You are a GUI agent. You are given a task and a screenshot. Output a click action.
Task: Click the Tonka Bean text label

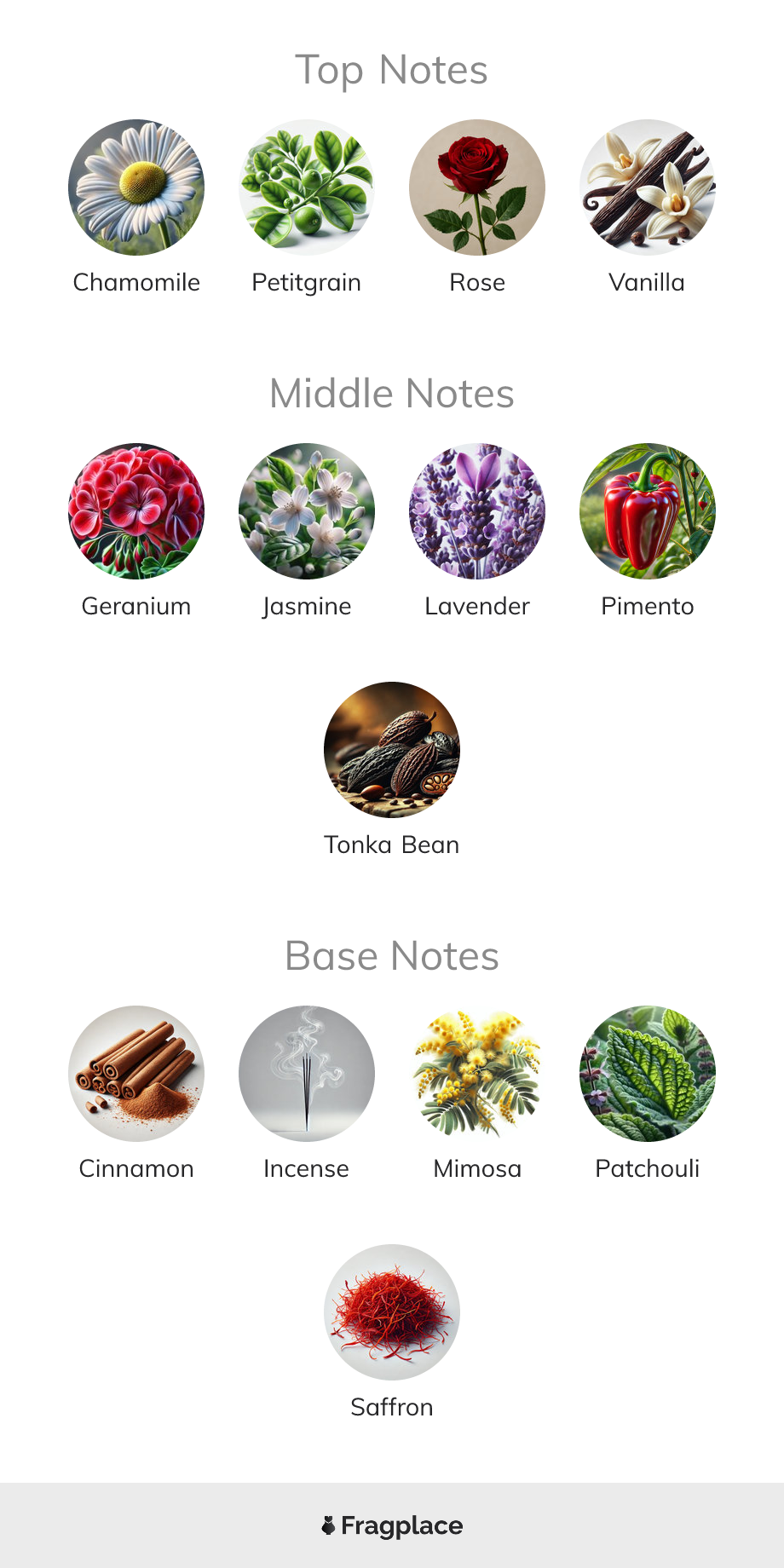tap(392, 845)
